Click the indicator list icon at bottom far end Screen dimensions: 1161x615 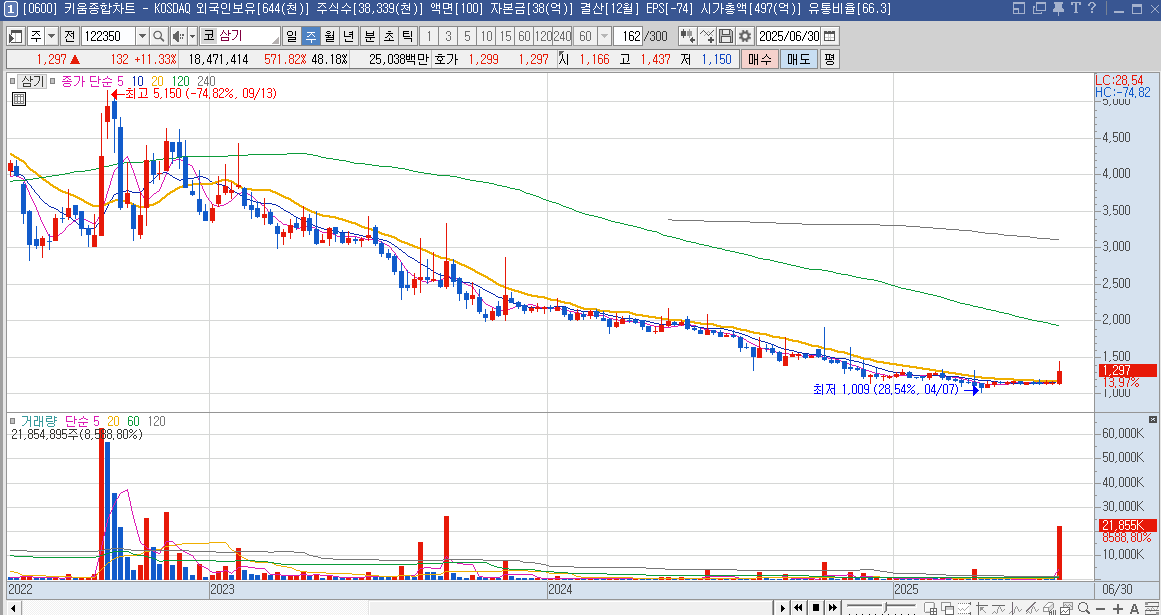coord(1152,608)
